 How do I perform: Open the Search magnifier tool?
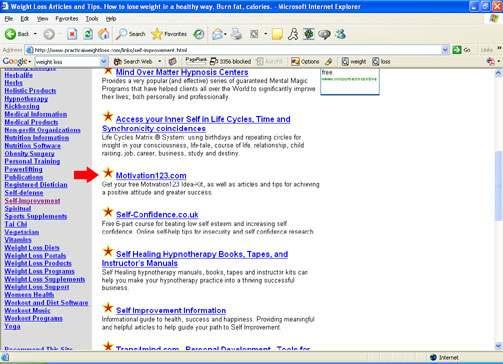coord(121,34)
